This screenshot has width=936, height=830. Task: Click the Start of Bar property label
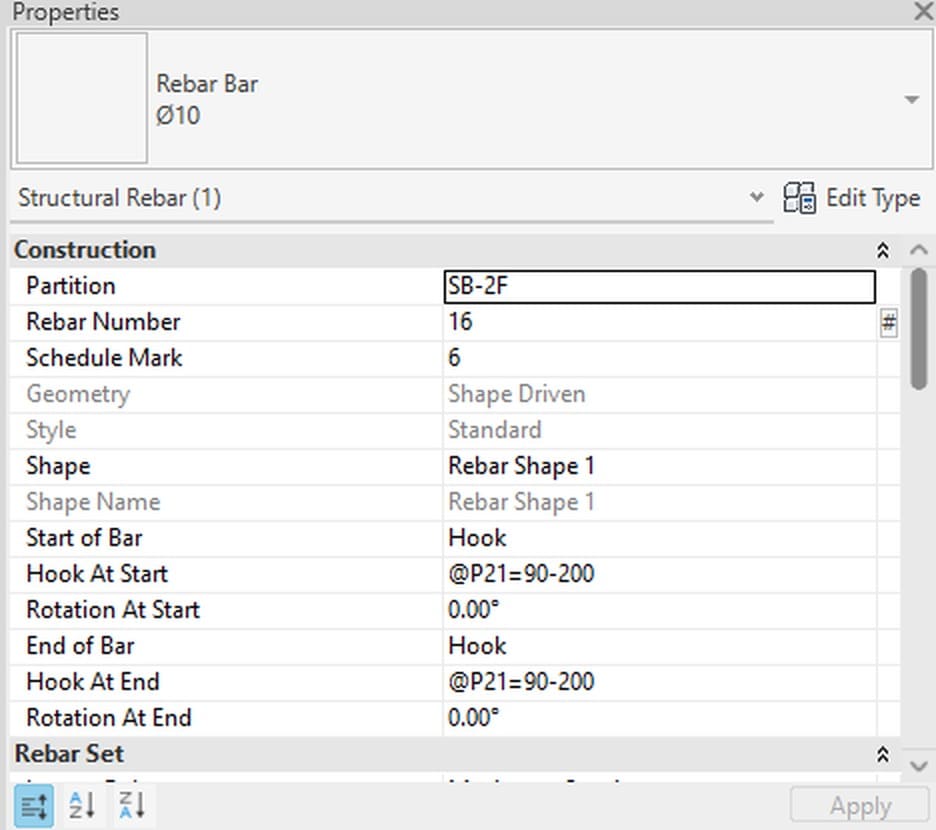[84, 538]
